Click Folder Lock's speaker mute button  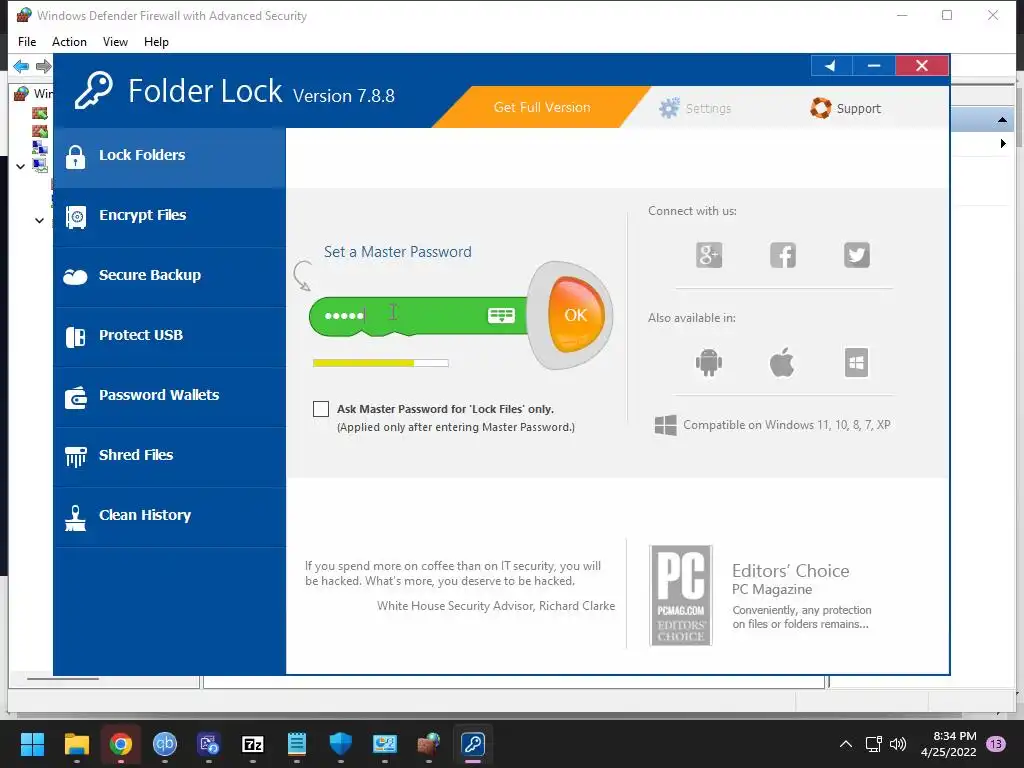point(831,65)
